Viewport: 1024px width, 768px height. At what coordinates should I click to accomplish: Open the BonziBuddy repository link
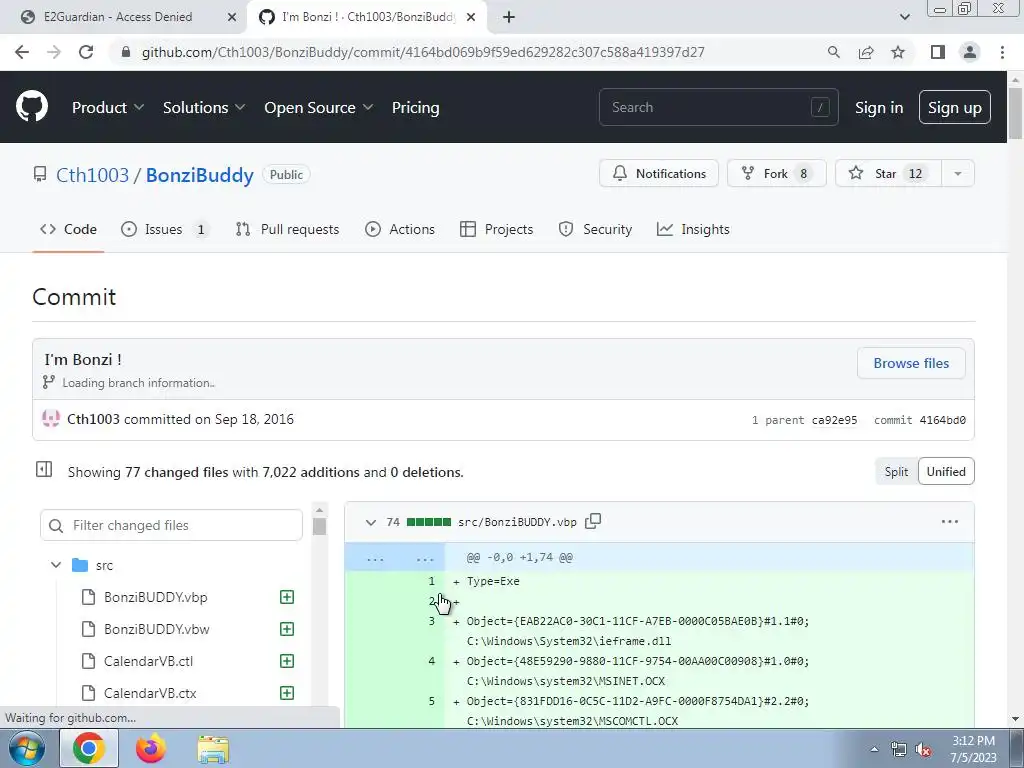pyautogui.click(x=199, y=175)
